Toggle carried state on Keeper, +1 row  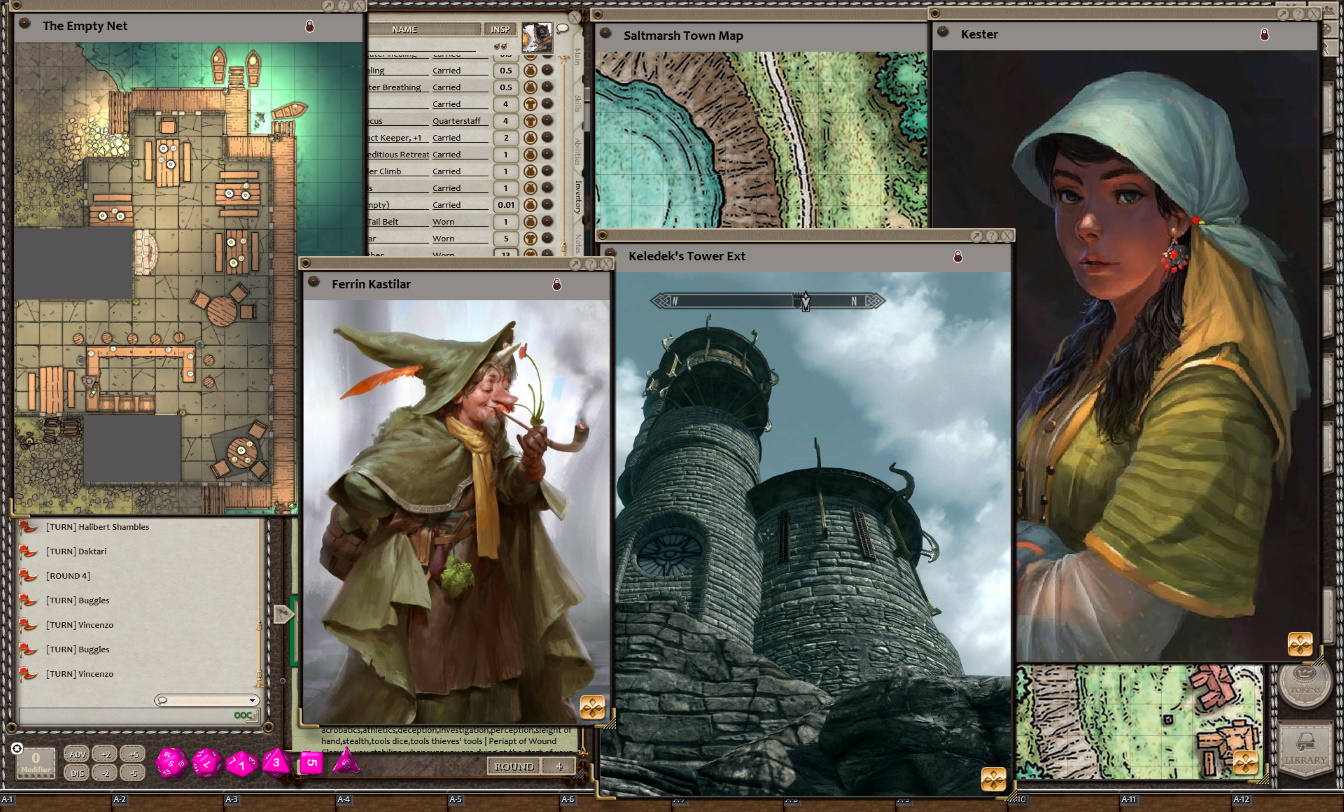click(531, 138)
